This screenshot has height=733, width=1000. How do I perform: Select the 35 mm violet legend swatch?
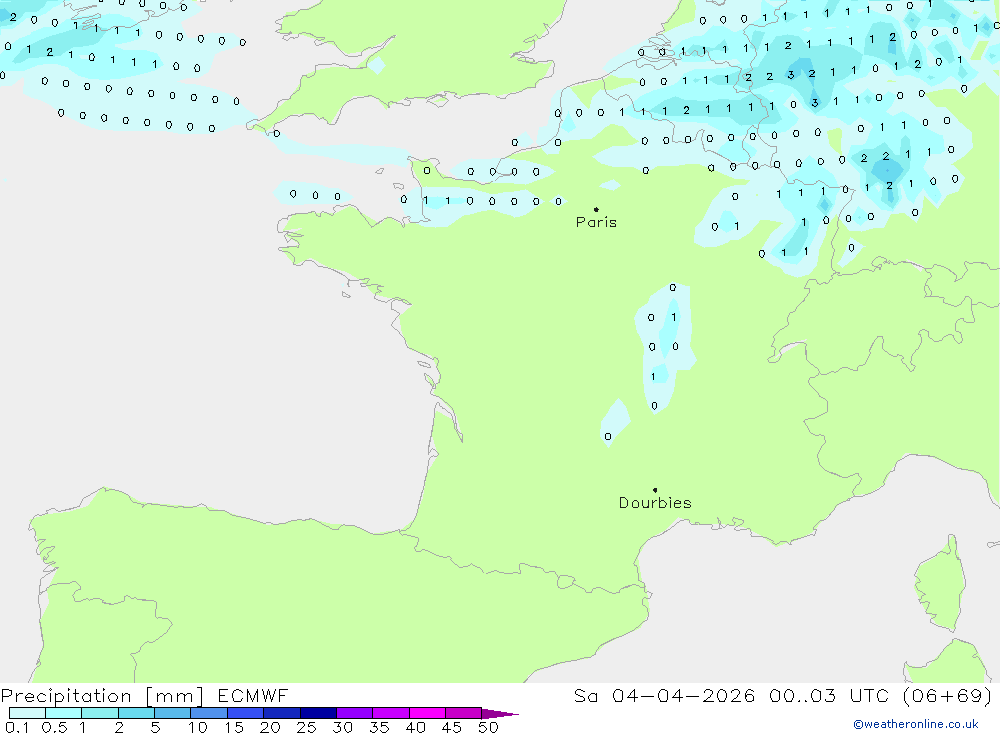click(x=391, y=713)
